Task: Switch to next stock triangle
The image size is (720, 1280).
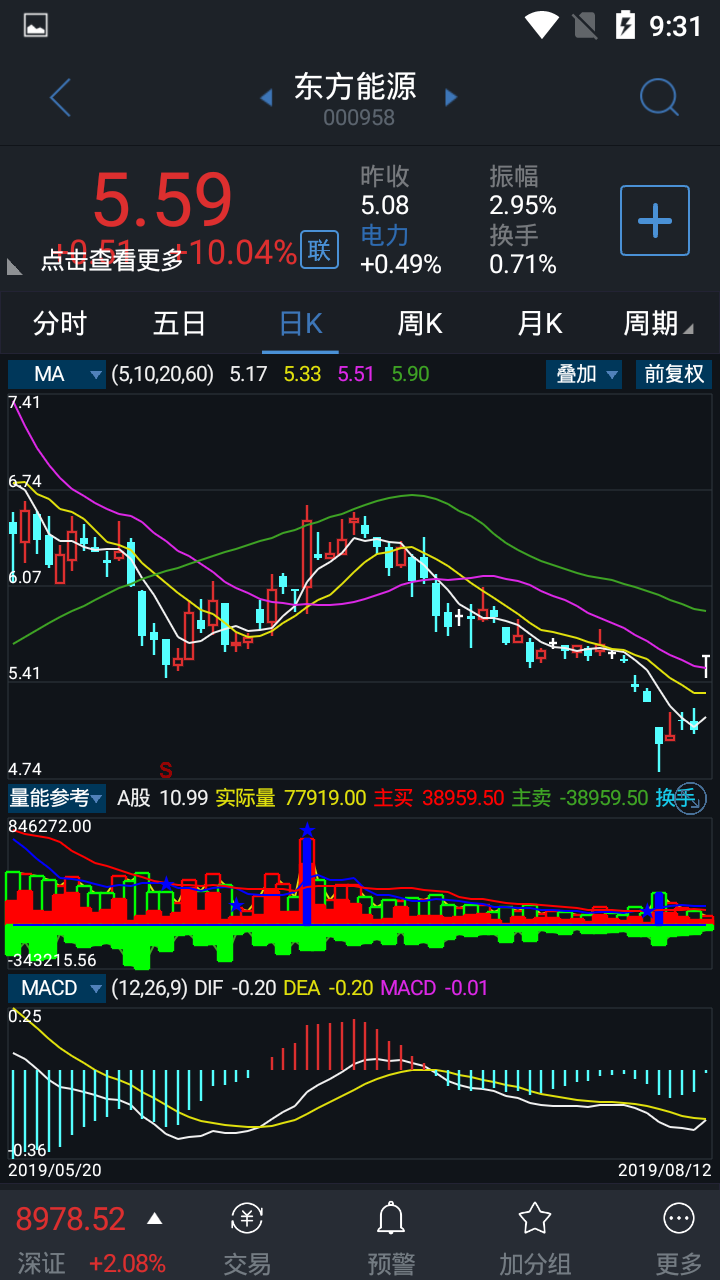Action: [451, 97]
